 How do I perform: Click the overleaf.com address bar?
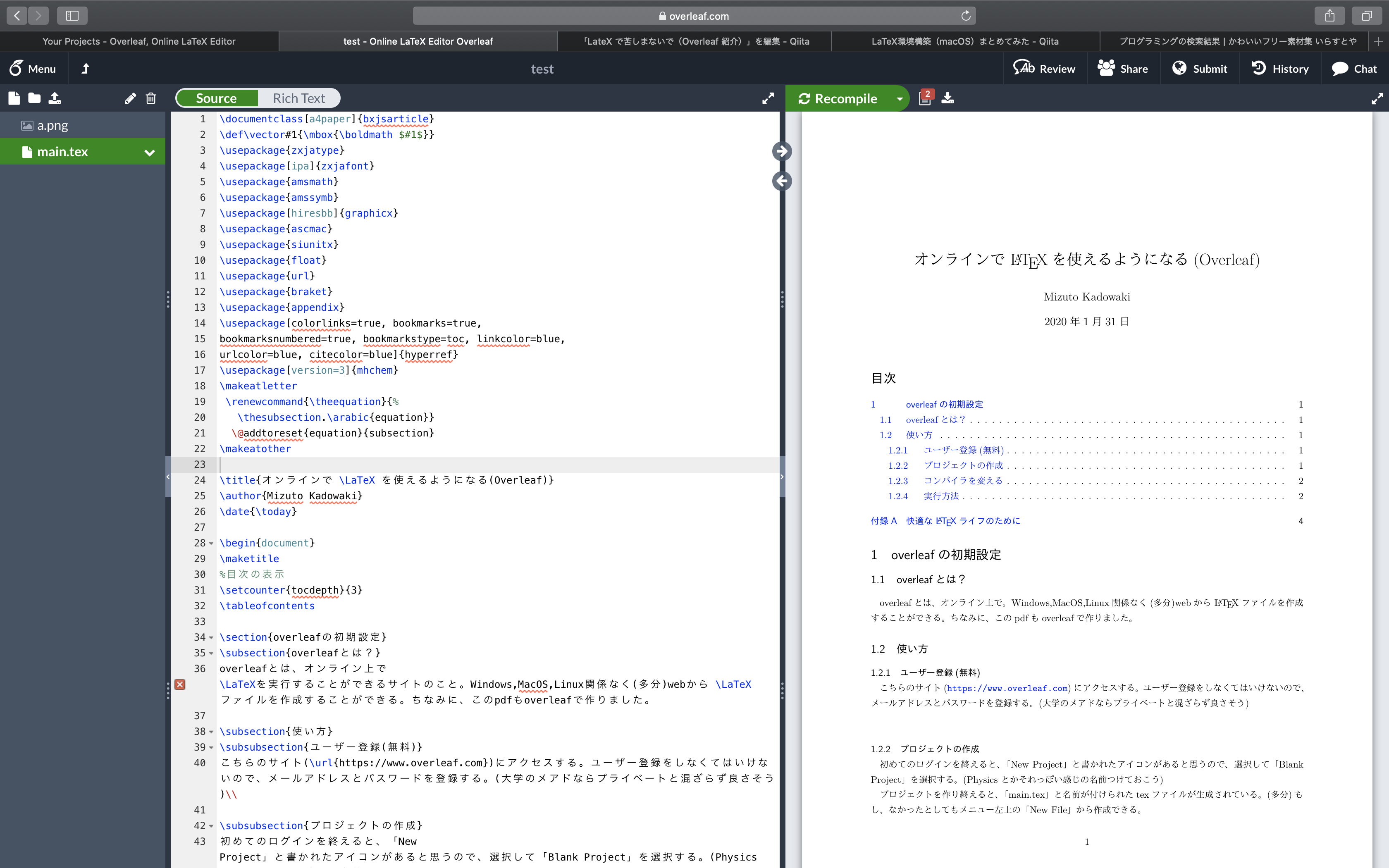coord(693,16)
